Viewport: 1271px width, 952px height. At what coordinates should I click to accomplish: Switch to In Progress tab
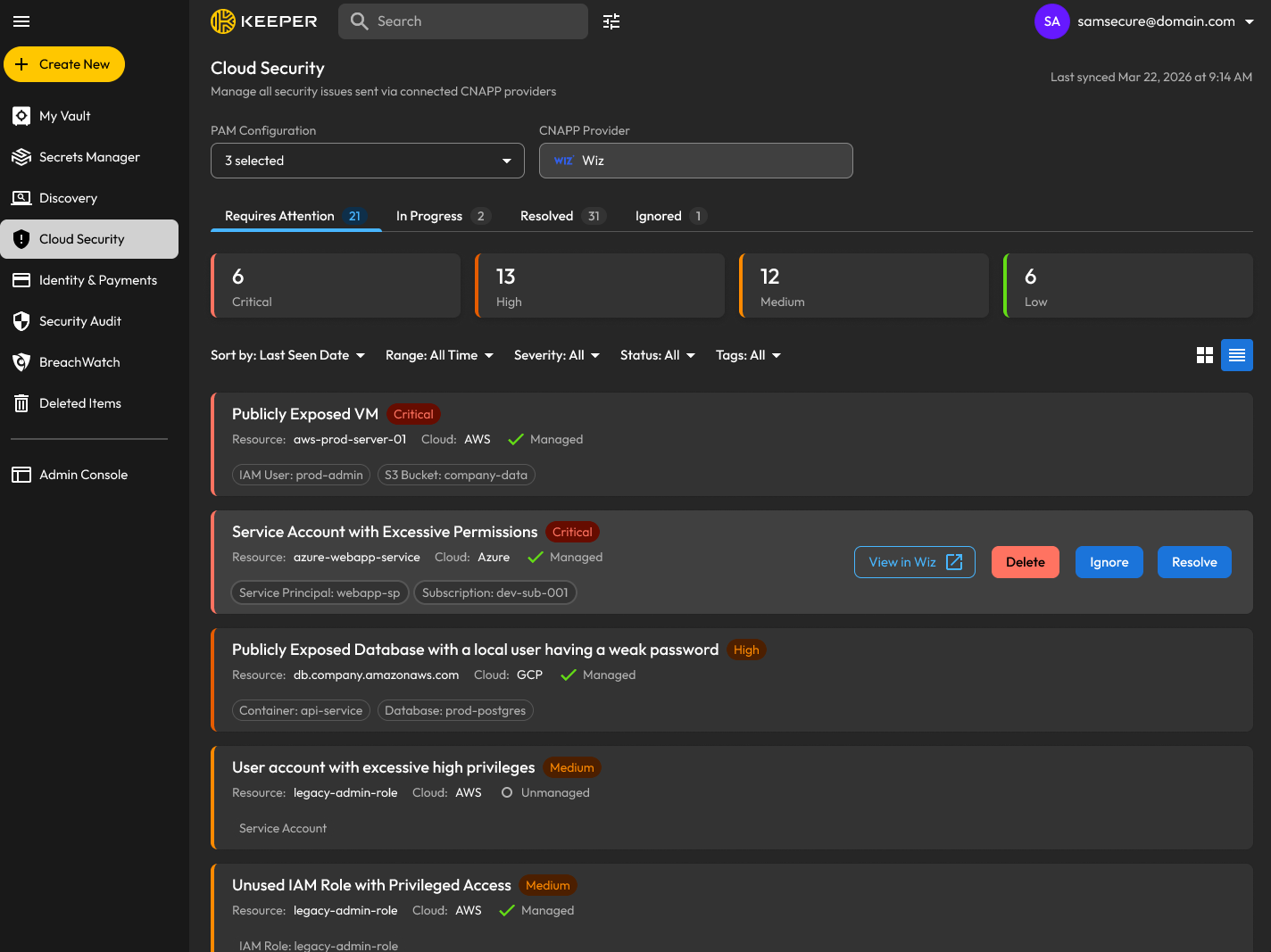click(x=443, y=216)
